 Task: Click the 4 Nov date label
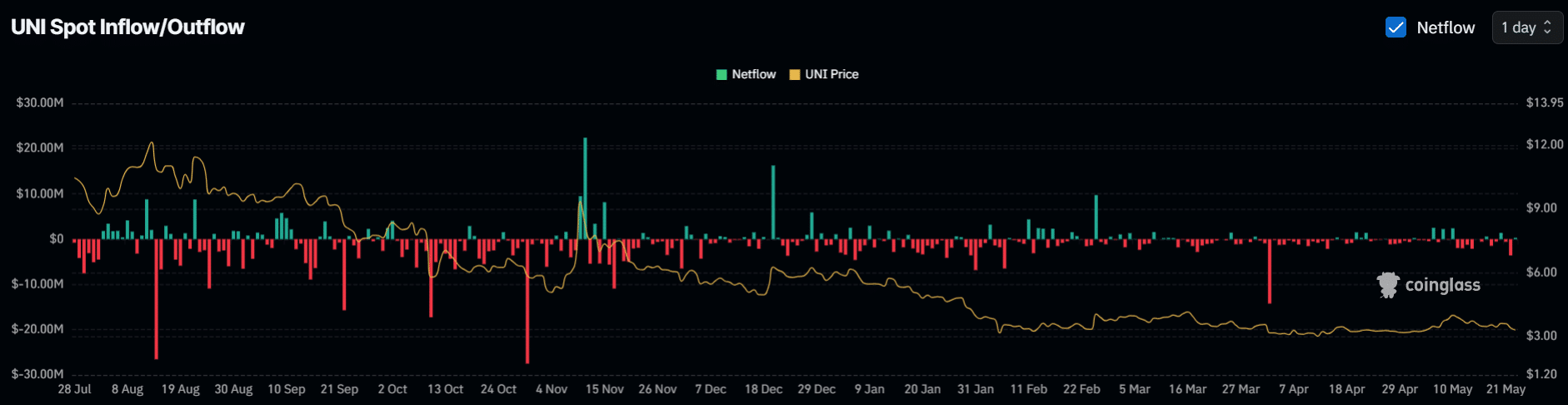click(552, 389)
